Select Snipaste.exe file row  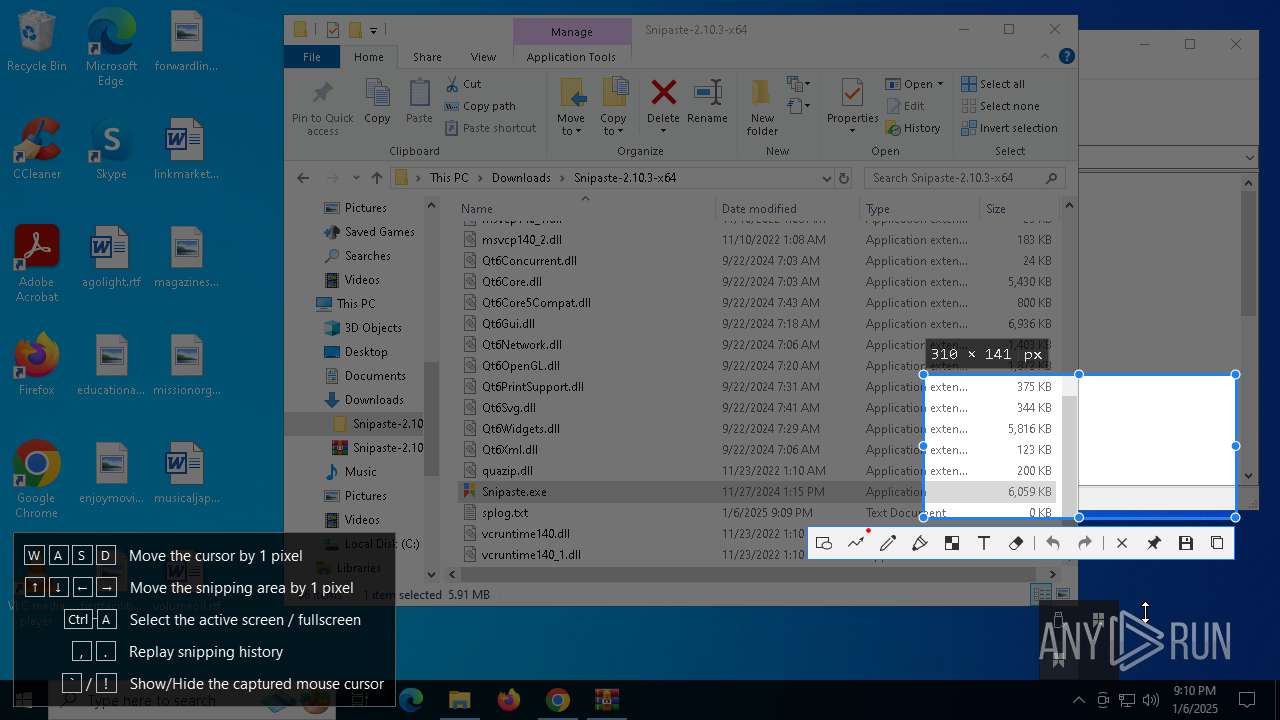(x=757, y=492)
